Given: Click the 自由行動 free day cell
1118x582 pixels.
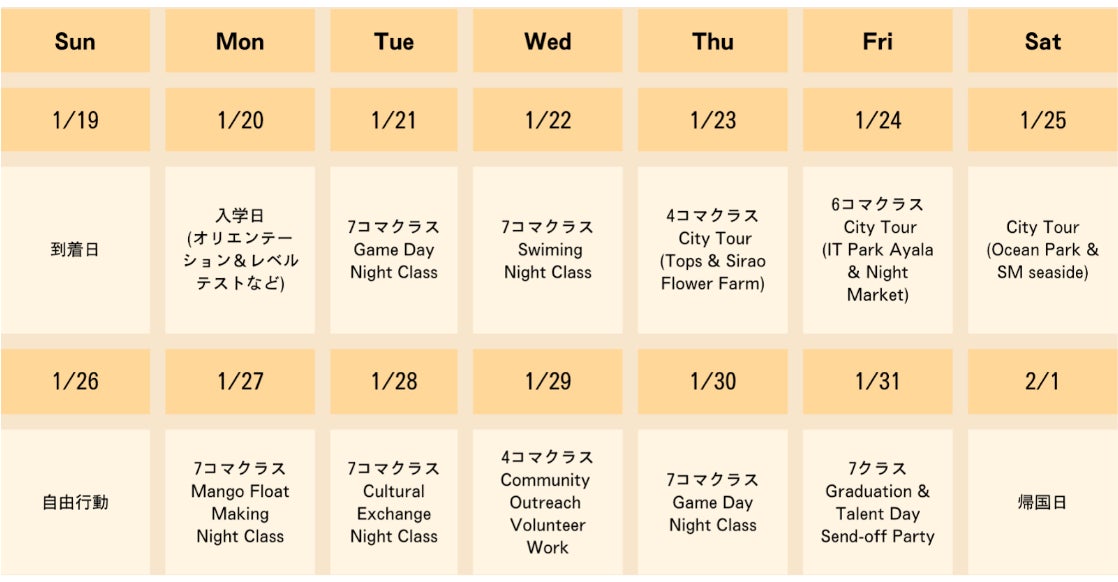Looking at the screenshot, I should (75, 502).
